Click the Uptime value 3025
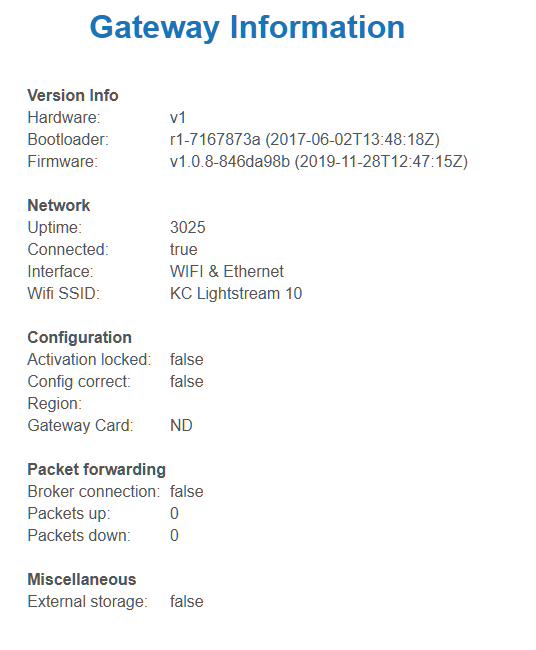This screenshot has height=650, width=536. pyautogui.click(x=187, y=228)
